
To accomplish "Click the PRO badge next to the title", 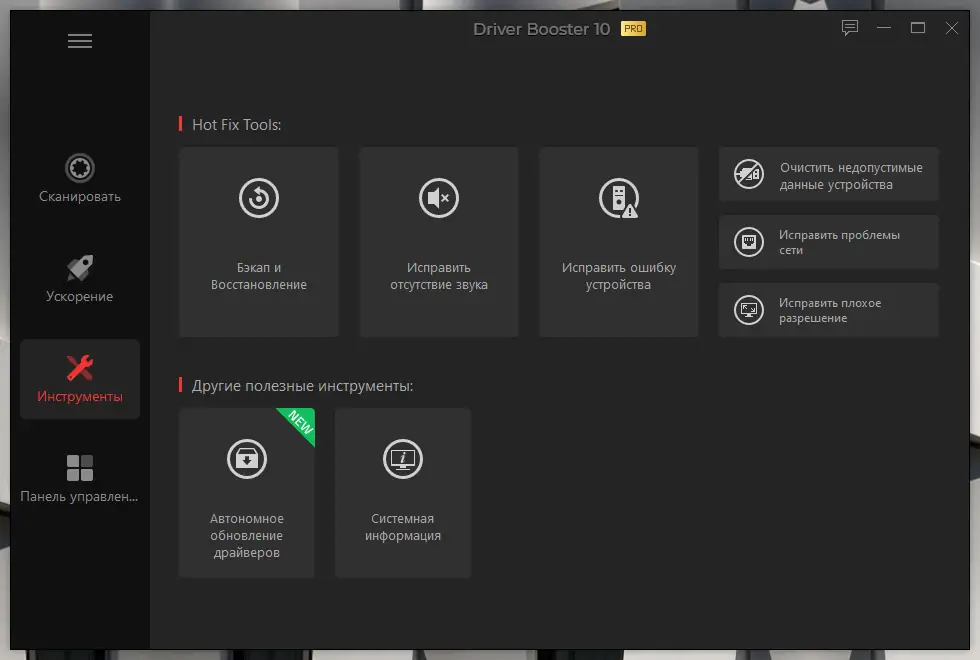I will [x=633, y=29].
